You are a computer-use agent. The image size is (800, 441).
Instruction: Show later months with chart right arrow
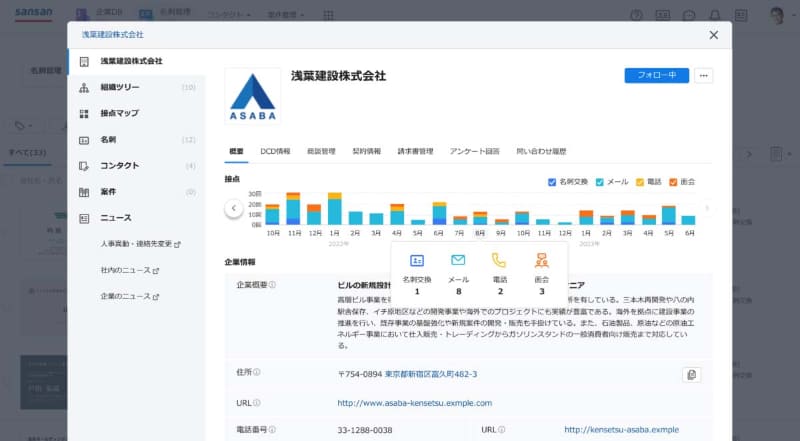click(707, 208)
